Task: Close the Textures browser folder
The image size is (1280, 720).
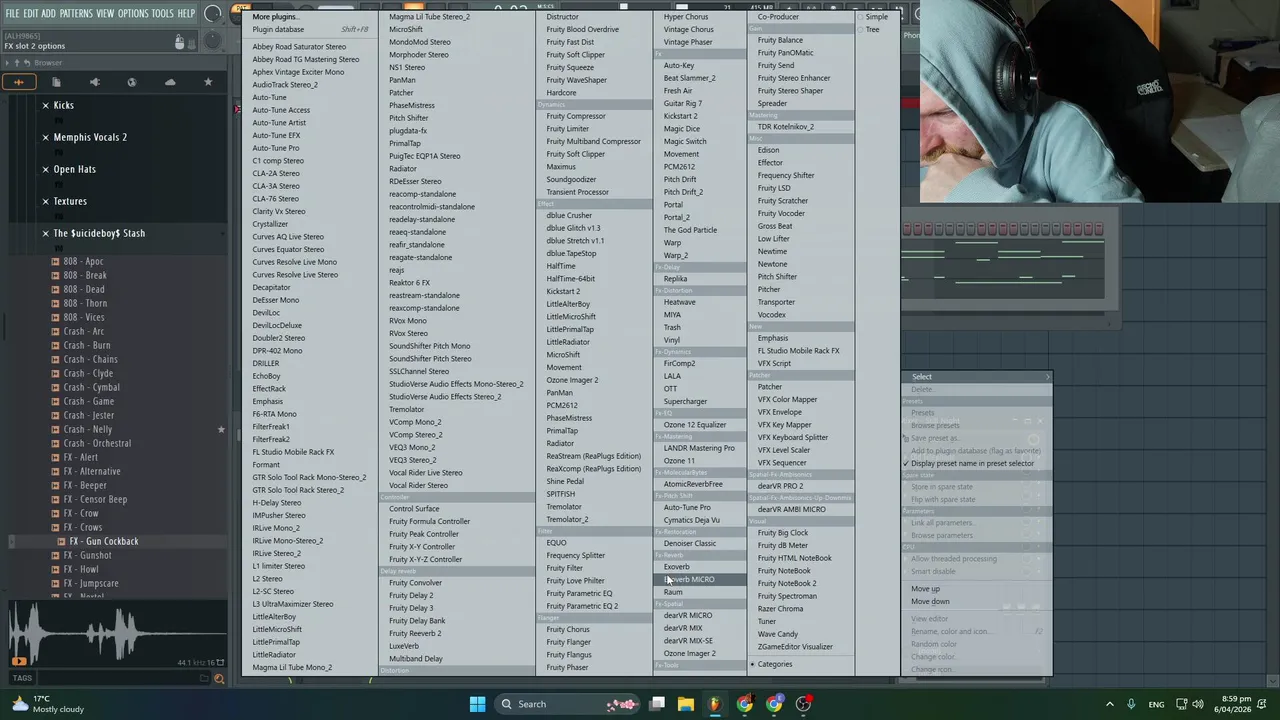Action: [45, 201]
